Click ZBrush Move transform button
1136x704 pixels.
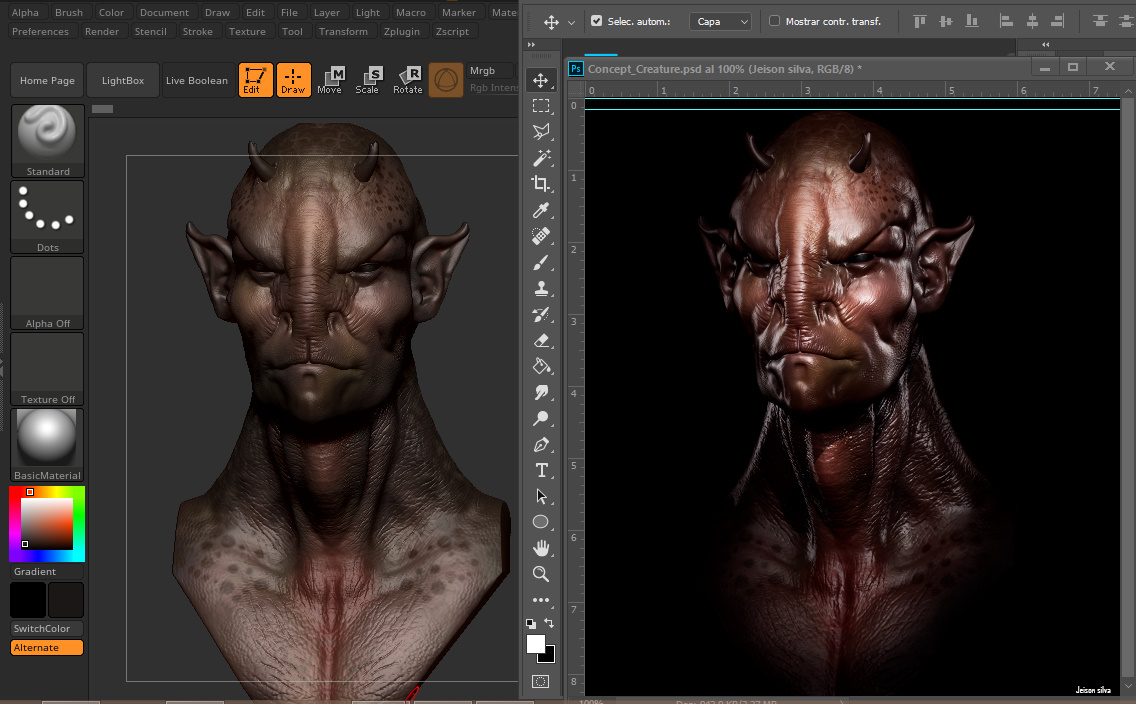tap(330, 80)
